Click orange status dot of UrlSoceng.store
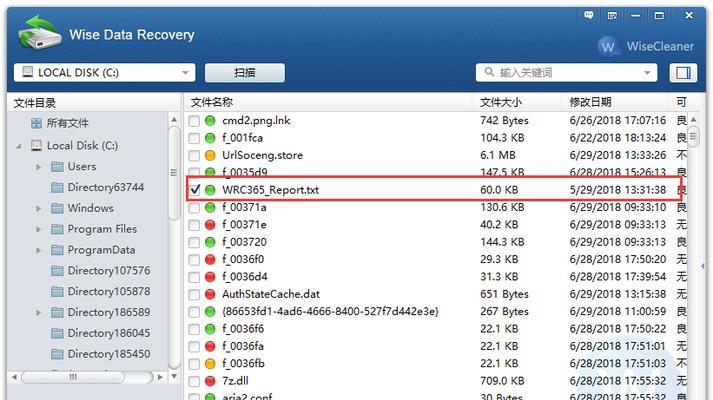 tap(210, 155)
